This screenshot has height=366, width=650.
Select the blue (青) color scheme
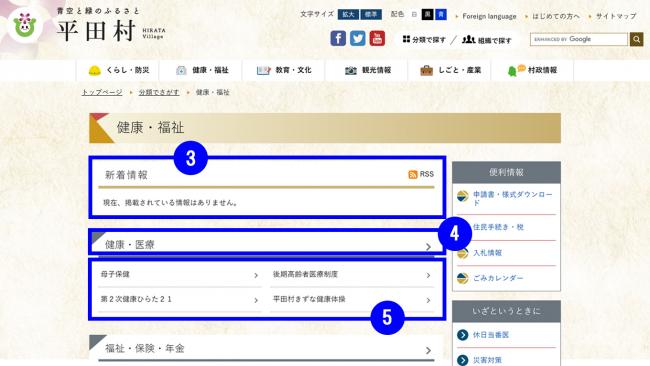tap(441, 15)
